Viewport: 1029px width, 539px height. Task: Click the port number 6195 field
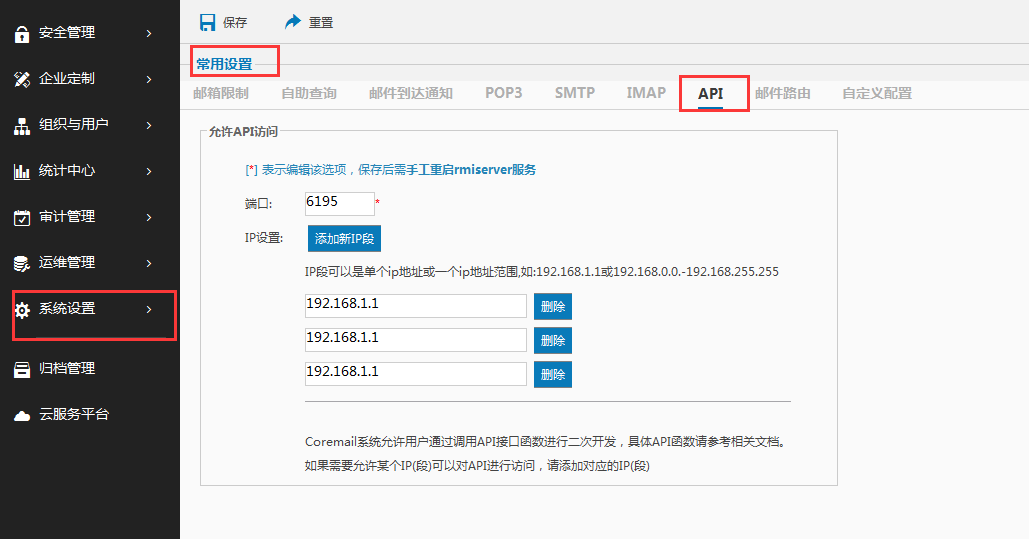coord(339,203)
